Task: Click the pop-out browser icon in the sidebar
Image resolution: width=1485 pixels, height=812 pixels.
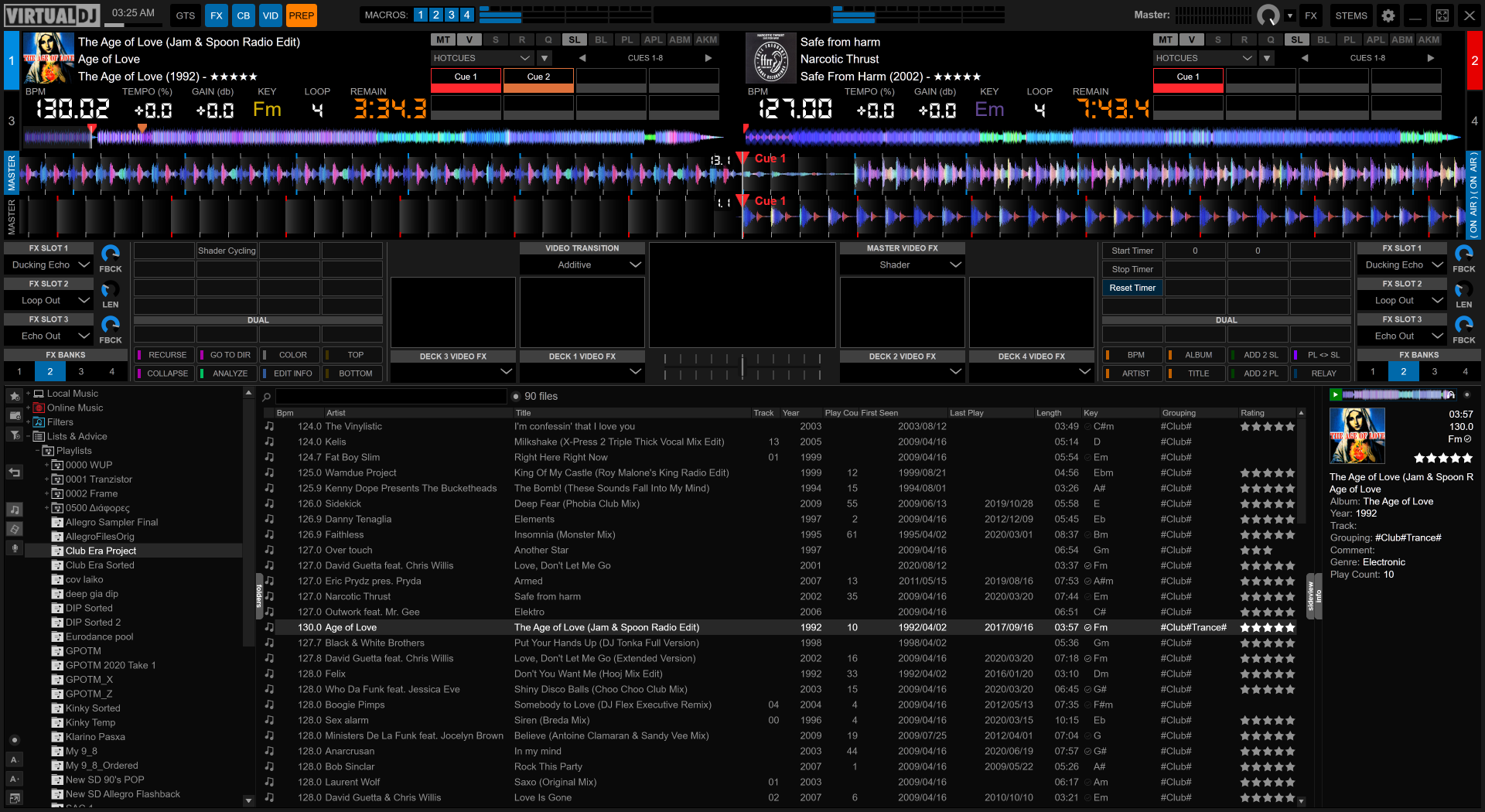Action: coord(15,797)
